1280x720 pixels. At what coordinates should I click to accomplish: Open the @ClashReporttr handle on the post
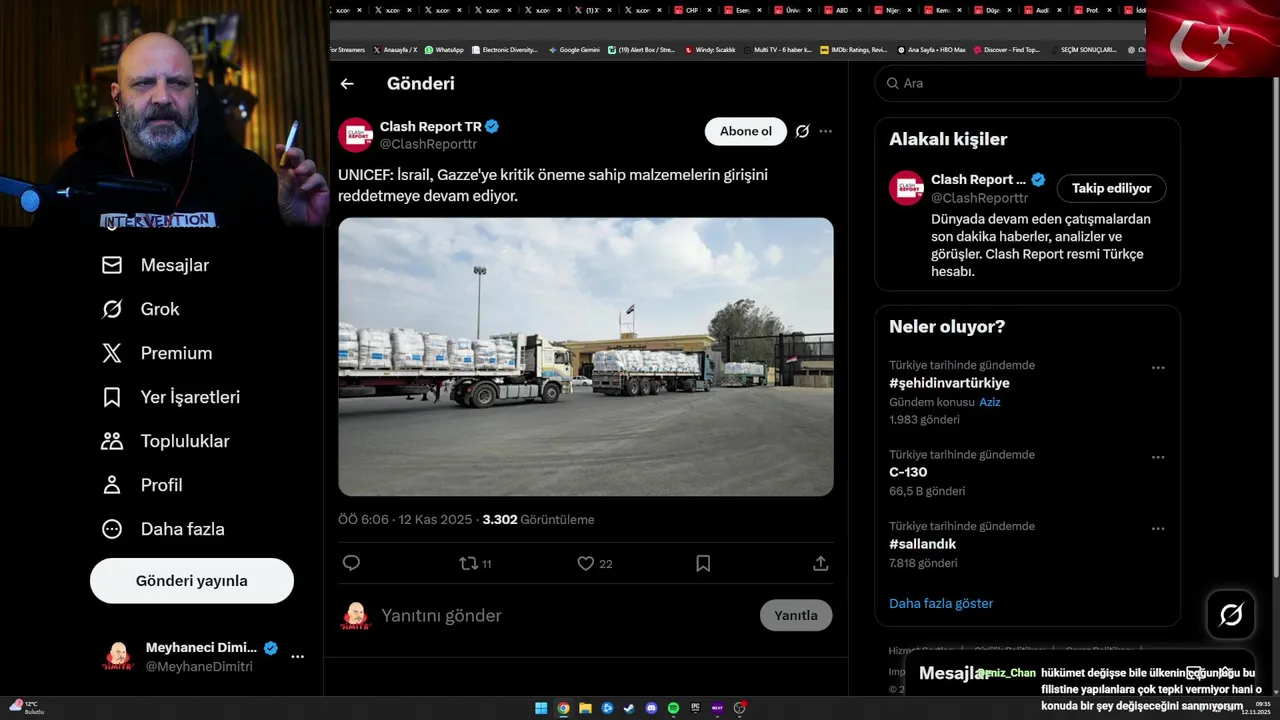tap(428, 144)
